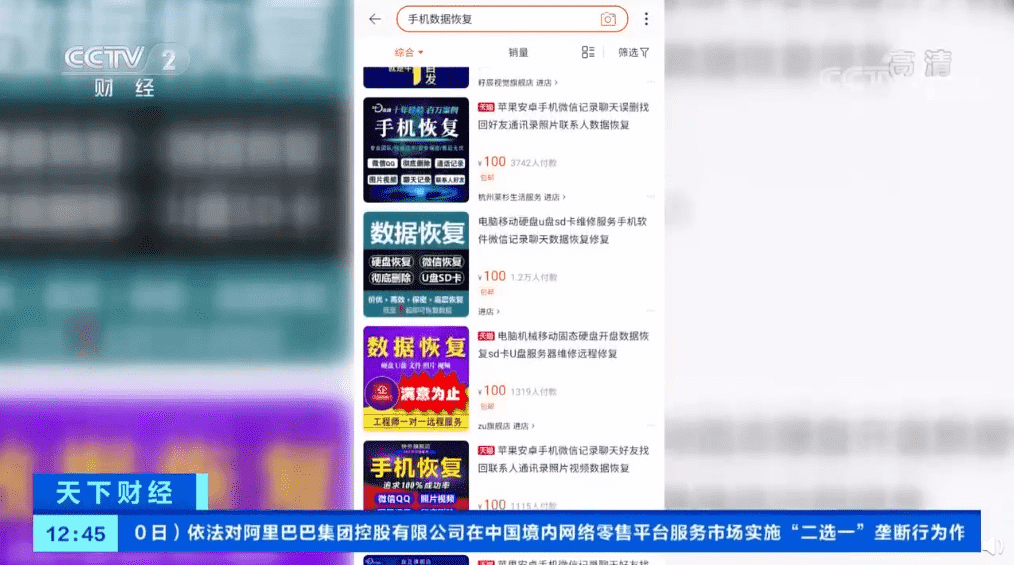Open the three-dot more options menu

pos(646,19)
